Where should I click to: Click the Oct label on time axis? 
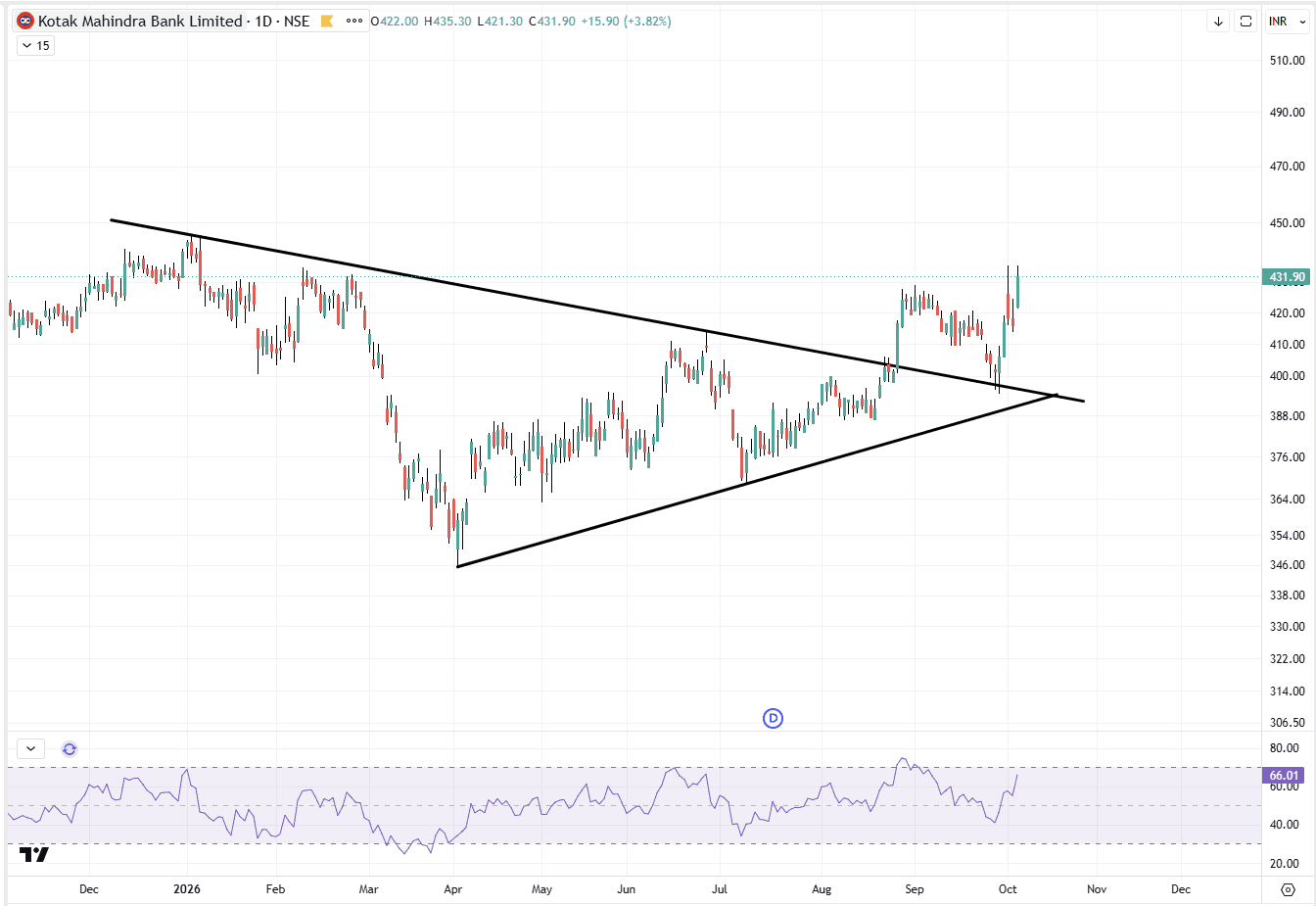[1008, 889]
